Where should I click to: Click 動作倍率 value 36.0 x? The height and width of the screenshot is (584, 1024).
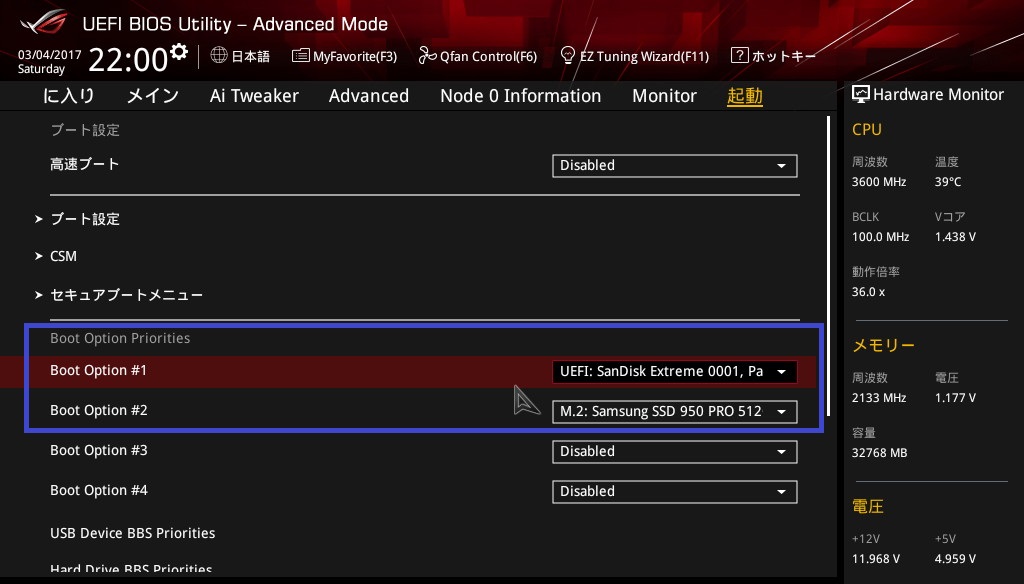click(869, 291)
